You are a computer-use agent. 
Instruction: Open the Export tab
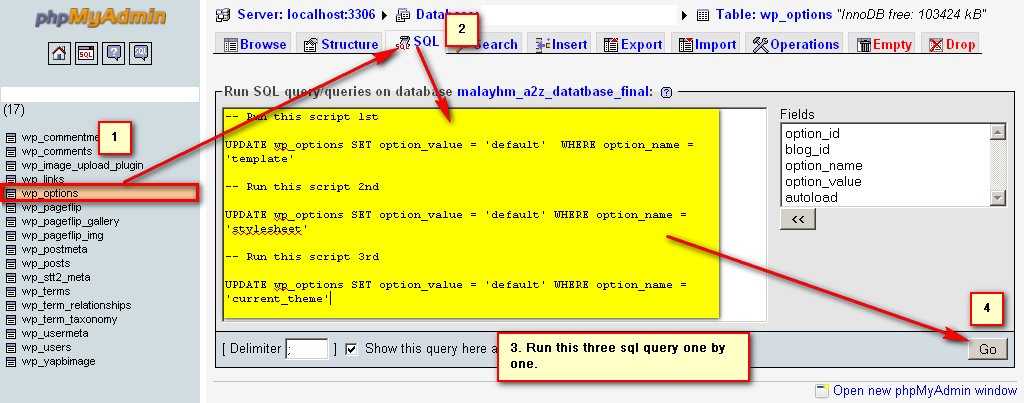click(x=633, y=44)
